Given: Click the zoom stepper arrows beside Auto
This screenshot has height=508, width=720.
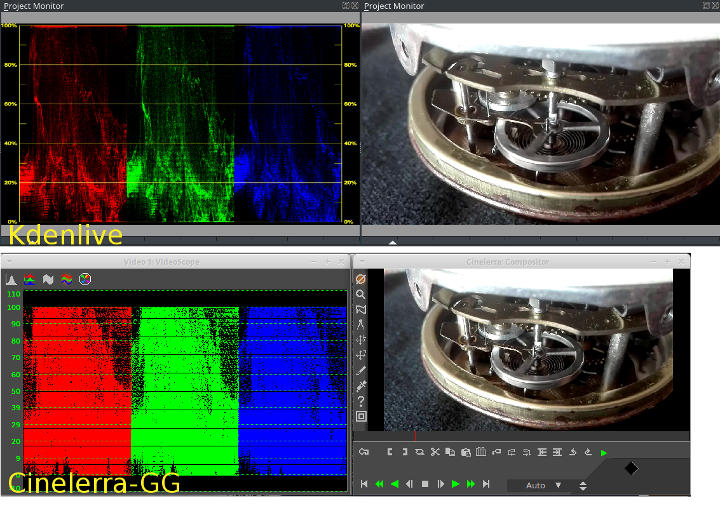Looking at the screenshot, I should [583, 485].
